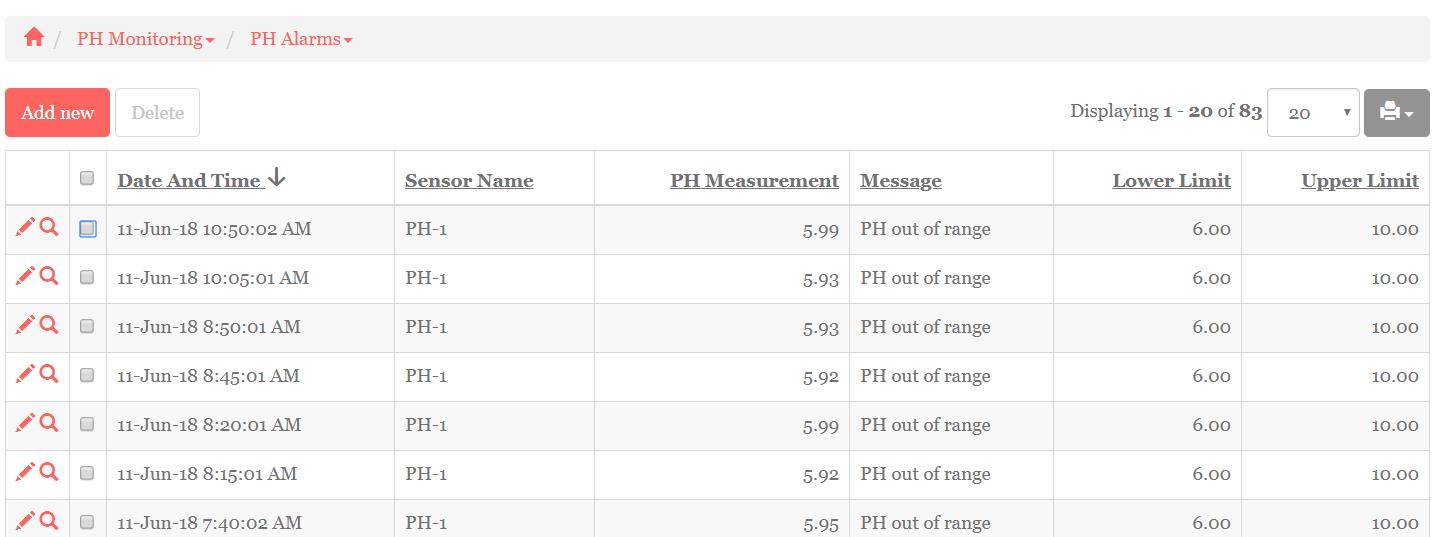
Task: Toggle the select-all checkbox in header
Action: point(87,178)
